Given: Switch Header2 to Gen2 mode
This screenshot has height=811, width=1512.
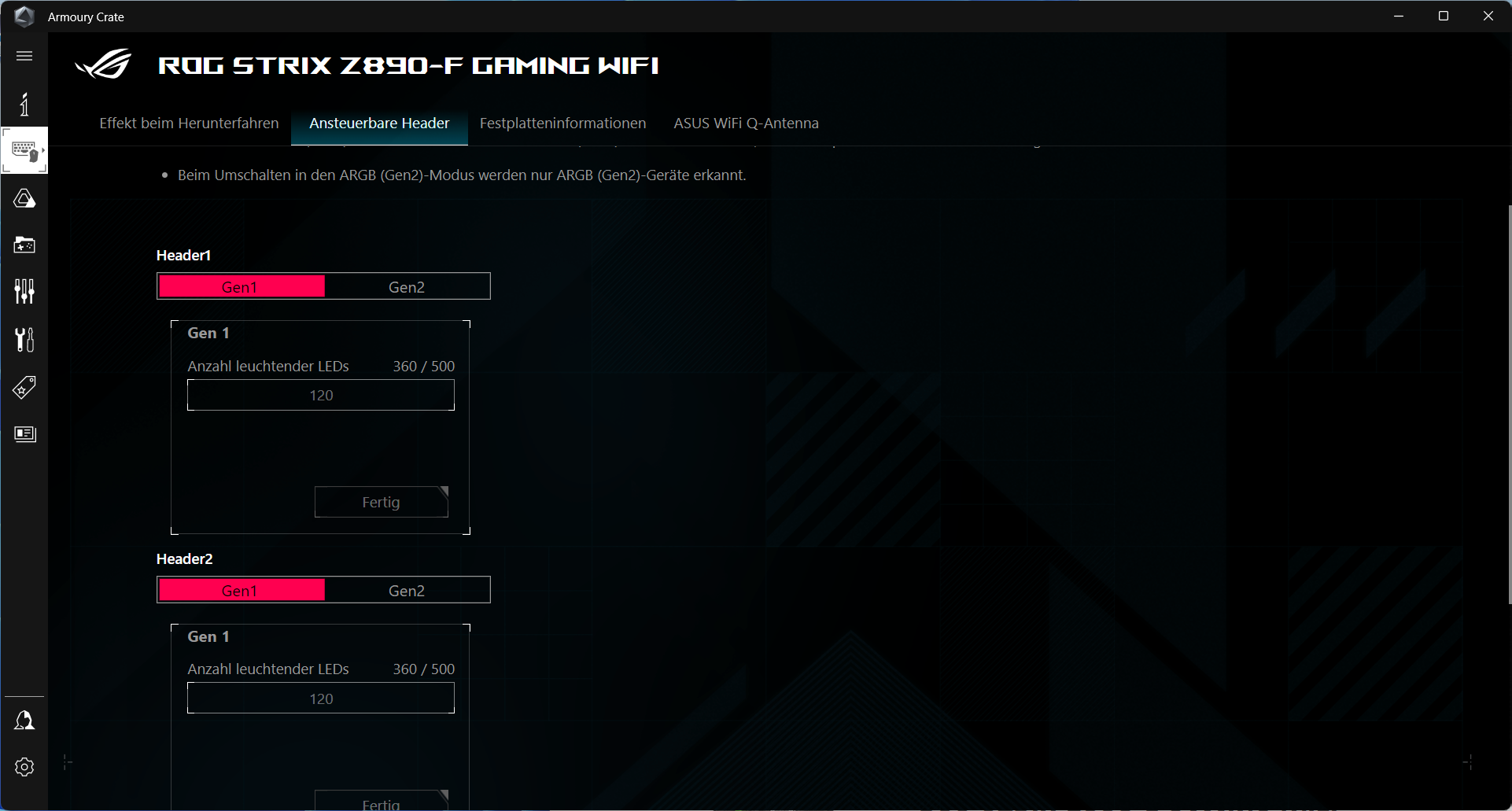Looking at the screenshot, I should [x=407, y=590].
